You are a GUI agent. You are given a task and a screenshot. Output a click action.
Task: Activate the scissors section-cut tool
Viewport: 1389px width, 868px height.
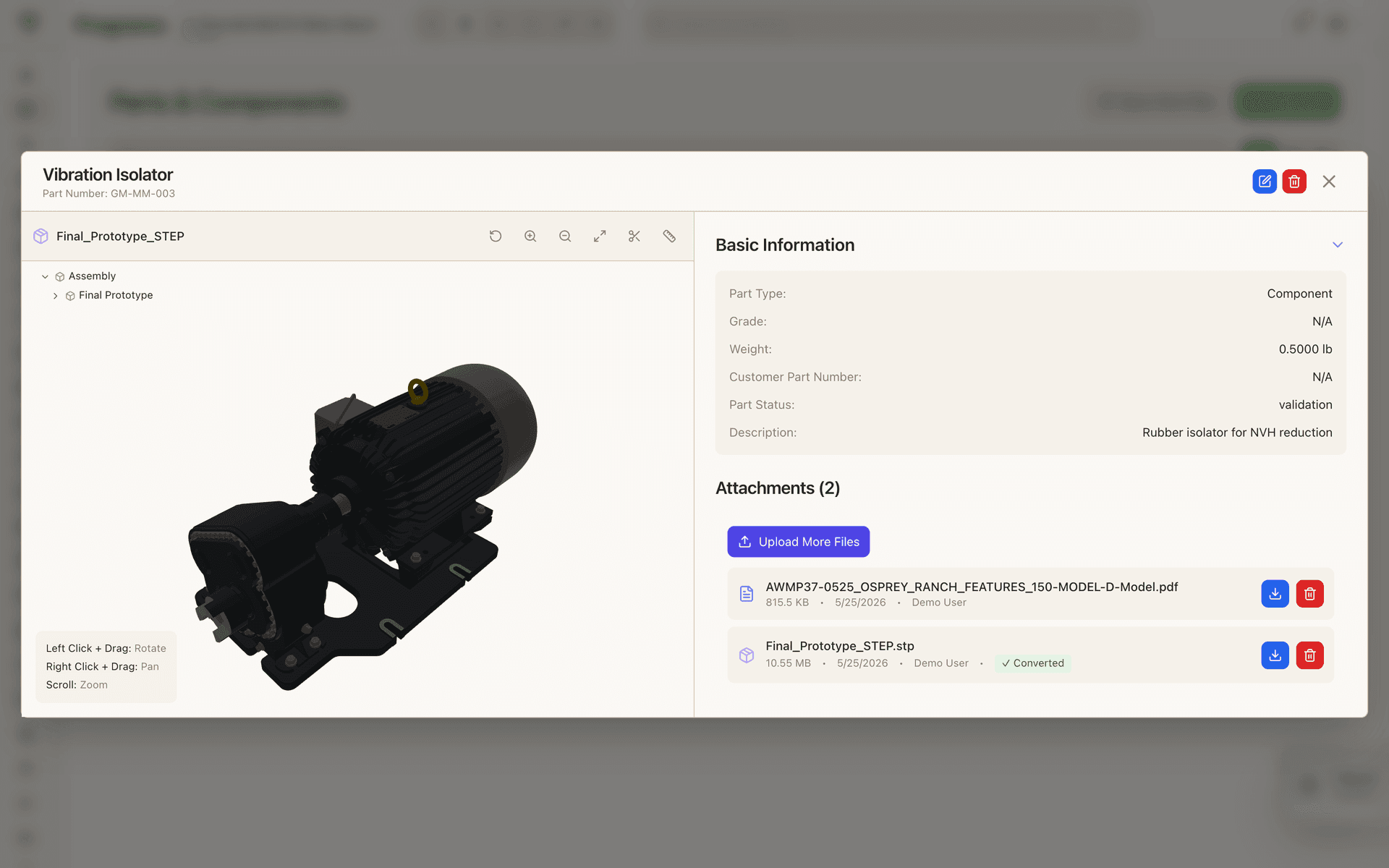(634, 237)
